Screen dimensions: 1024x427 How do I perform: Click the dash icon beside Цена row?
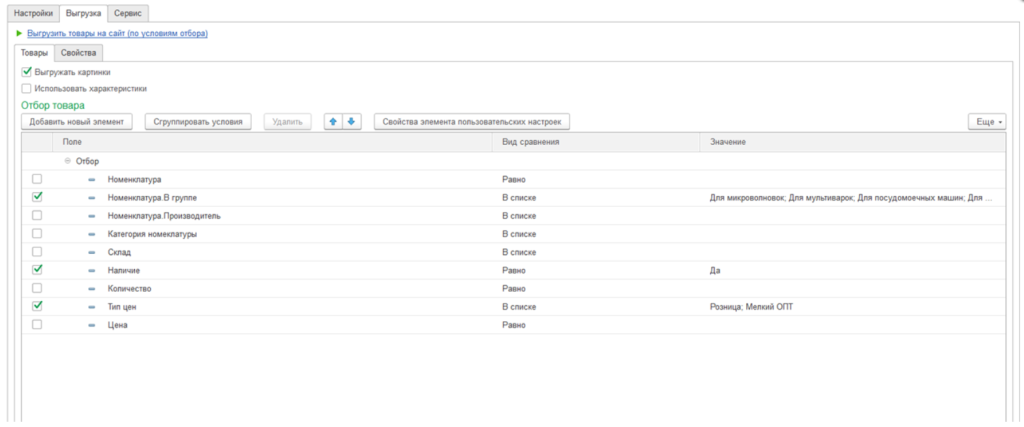pyautogui.click(x=92, y=325)
